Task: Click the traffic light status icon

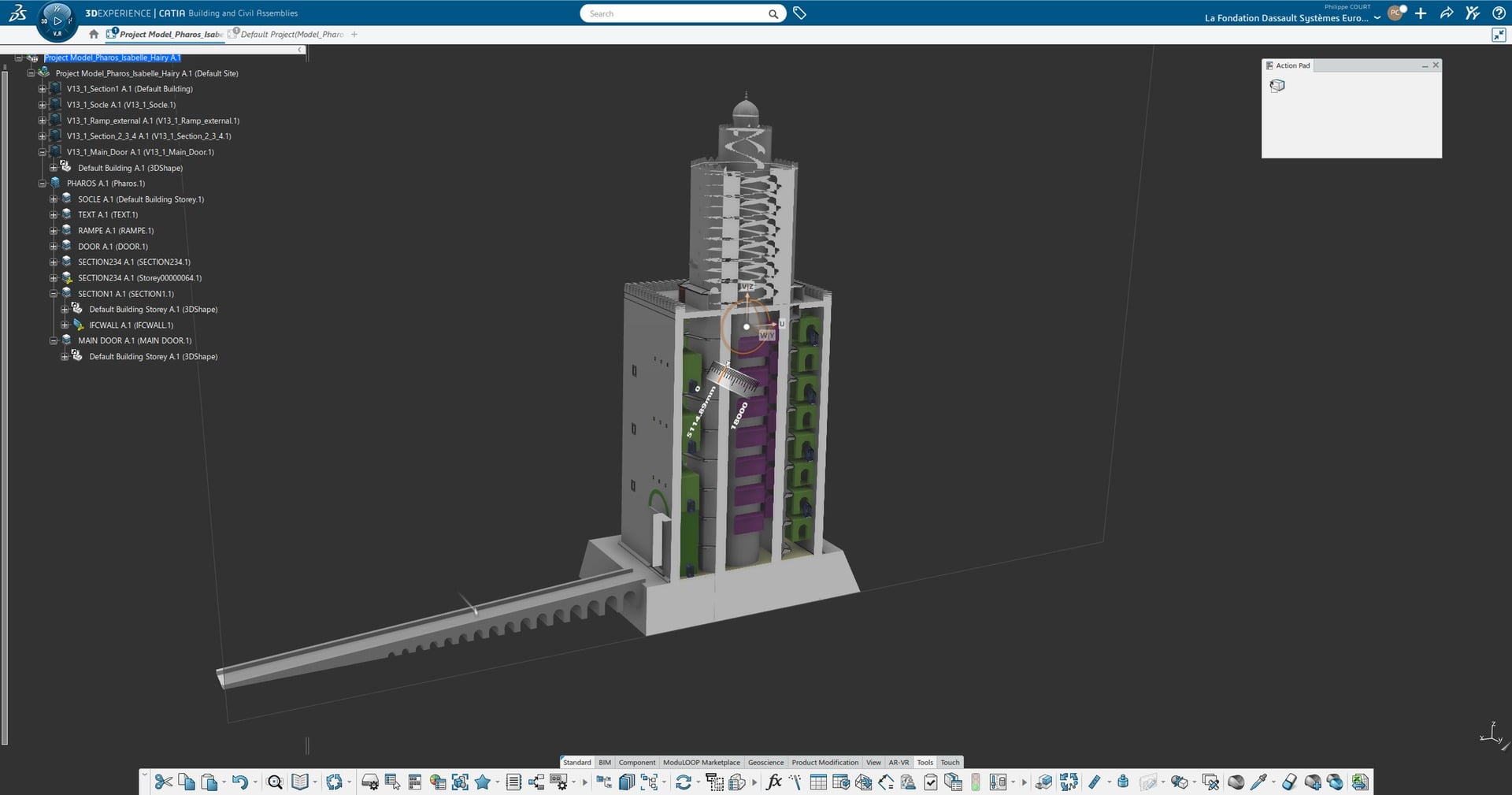Action: (x=976, y=782)
